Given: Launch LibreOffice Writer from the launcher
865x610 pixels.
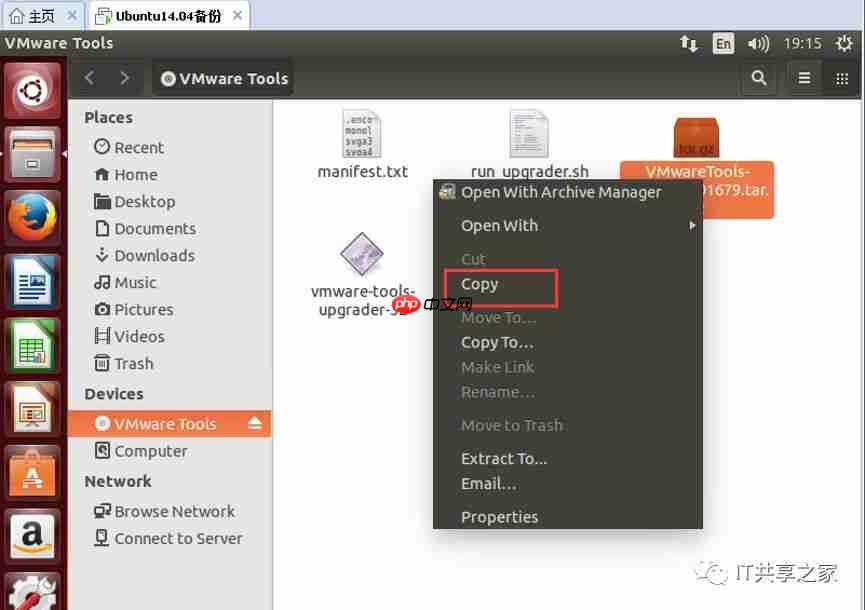Looking at the screenshot, I should click(32, 282).
